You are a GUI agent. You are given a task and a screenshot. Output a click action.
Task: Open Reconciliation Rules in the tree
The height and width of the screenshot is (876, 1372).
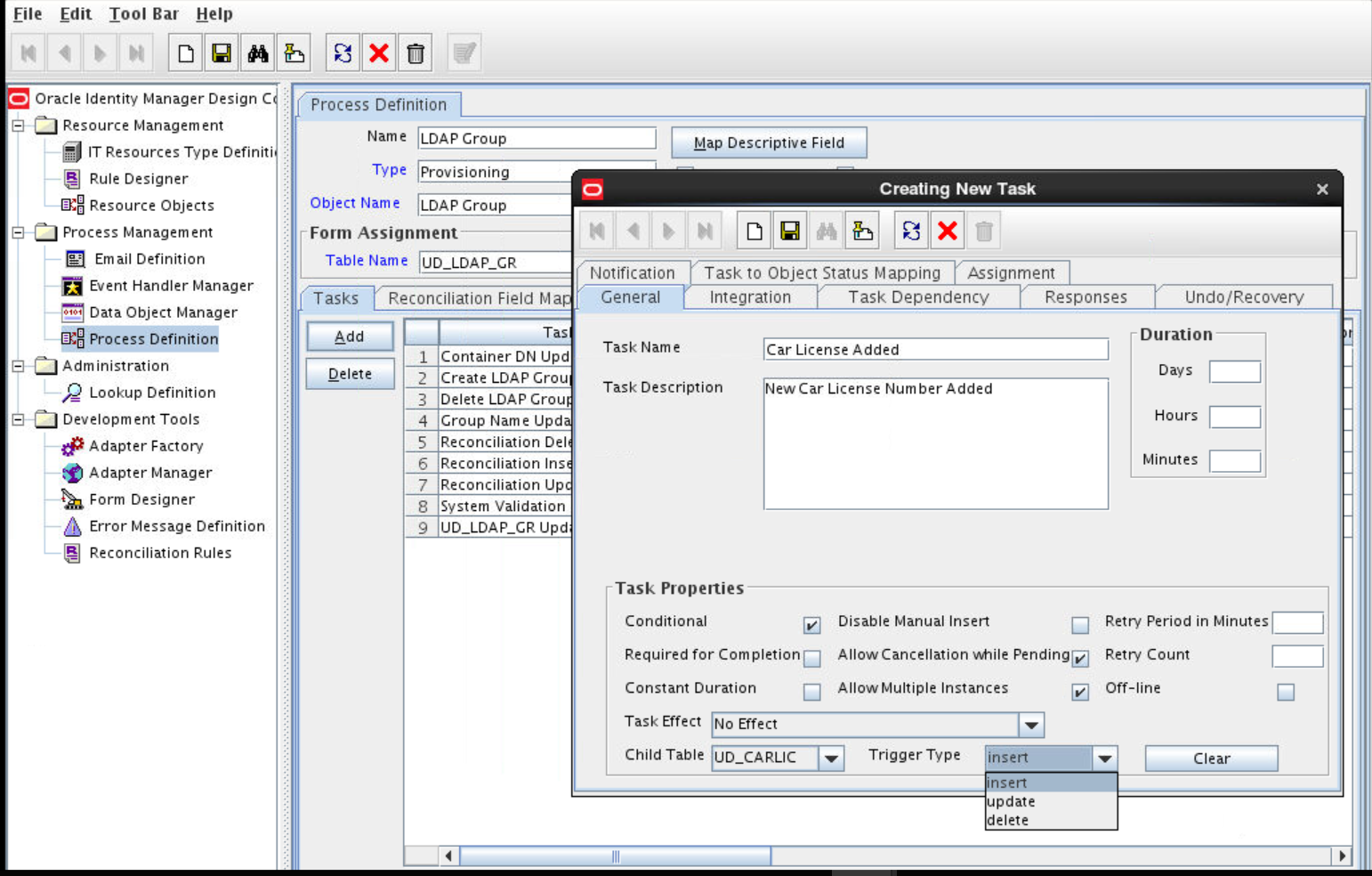(x=160, y=553)
